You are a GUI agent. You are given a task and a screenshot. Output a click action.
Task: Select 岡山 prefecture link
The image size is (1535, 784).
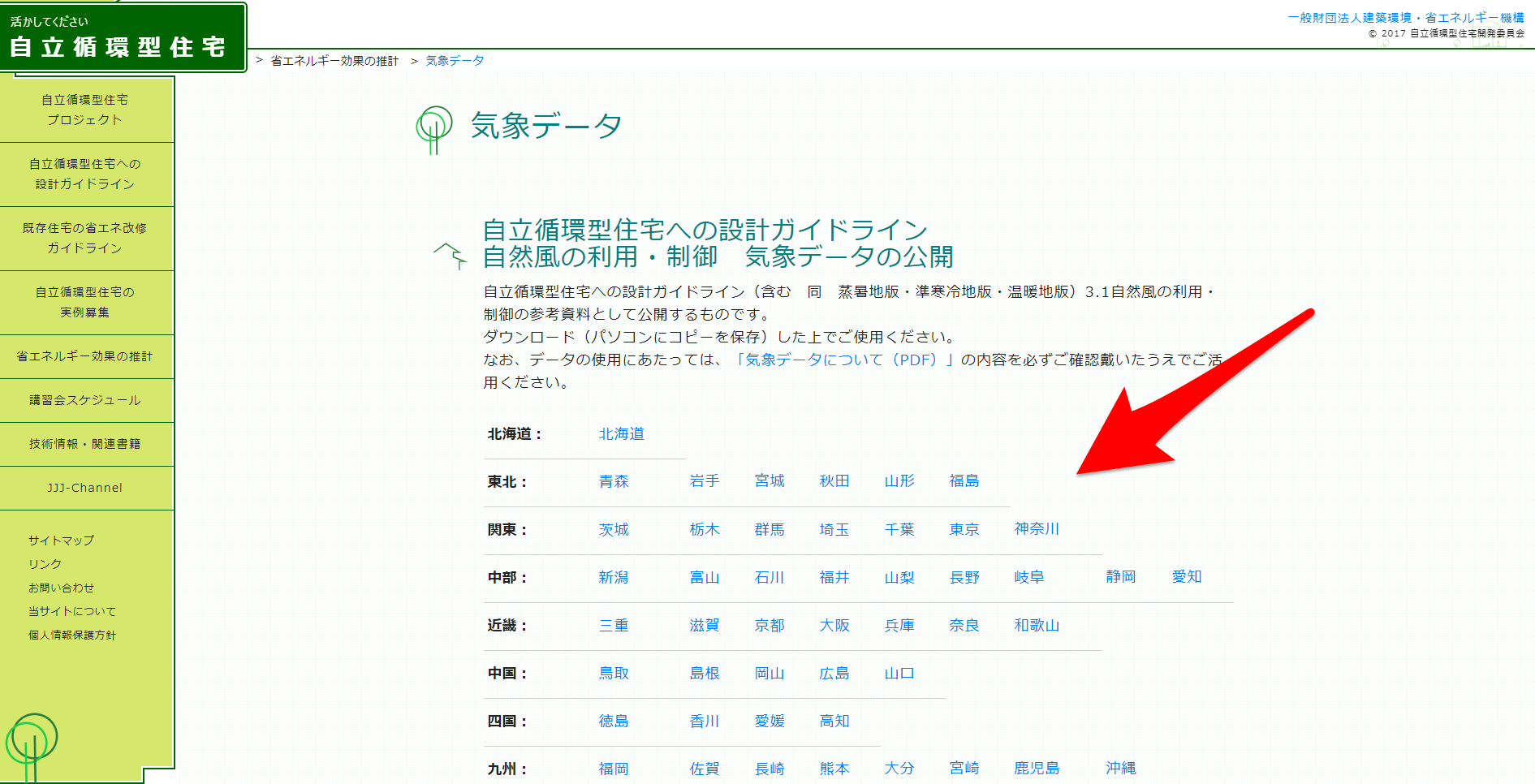tap(770, 673)
